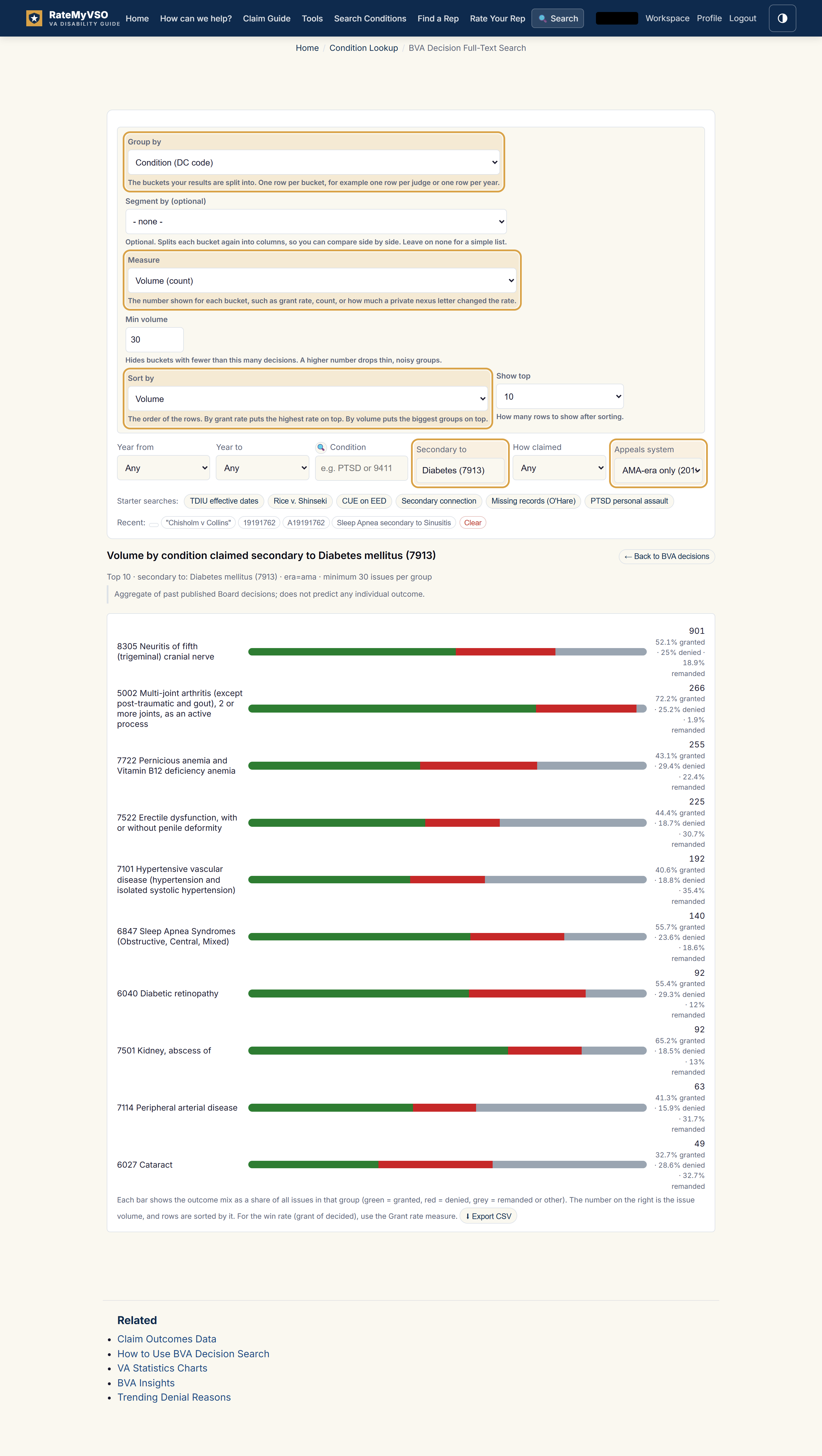Open How to Use BVA Decision Search

click(193, 1354)
